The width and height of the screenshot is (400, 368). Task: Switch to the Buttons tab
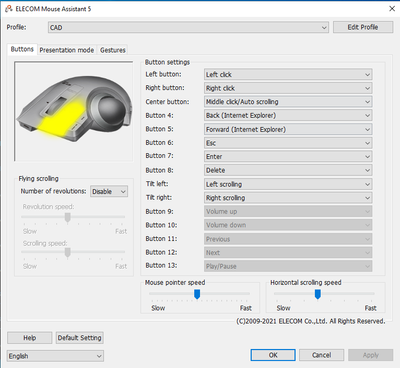click(x=22, y=49)
